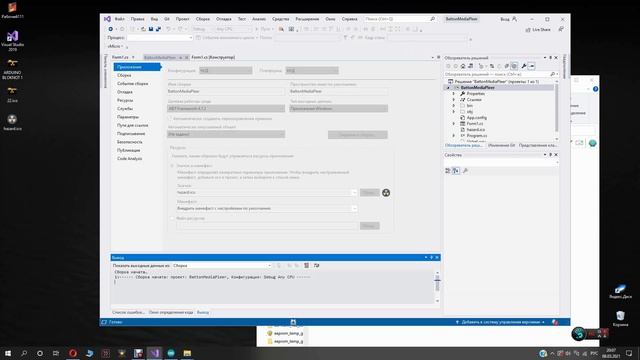Select the Подписывание settings page

pyautogui.click(x=131, y=134)
